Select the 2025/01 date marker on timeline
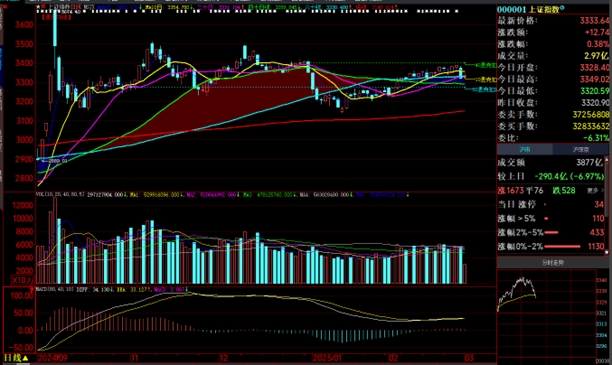 tap(327, 358)
